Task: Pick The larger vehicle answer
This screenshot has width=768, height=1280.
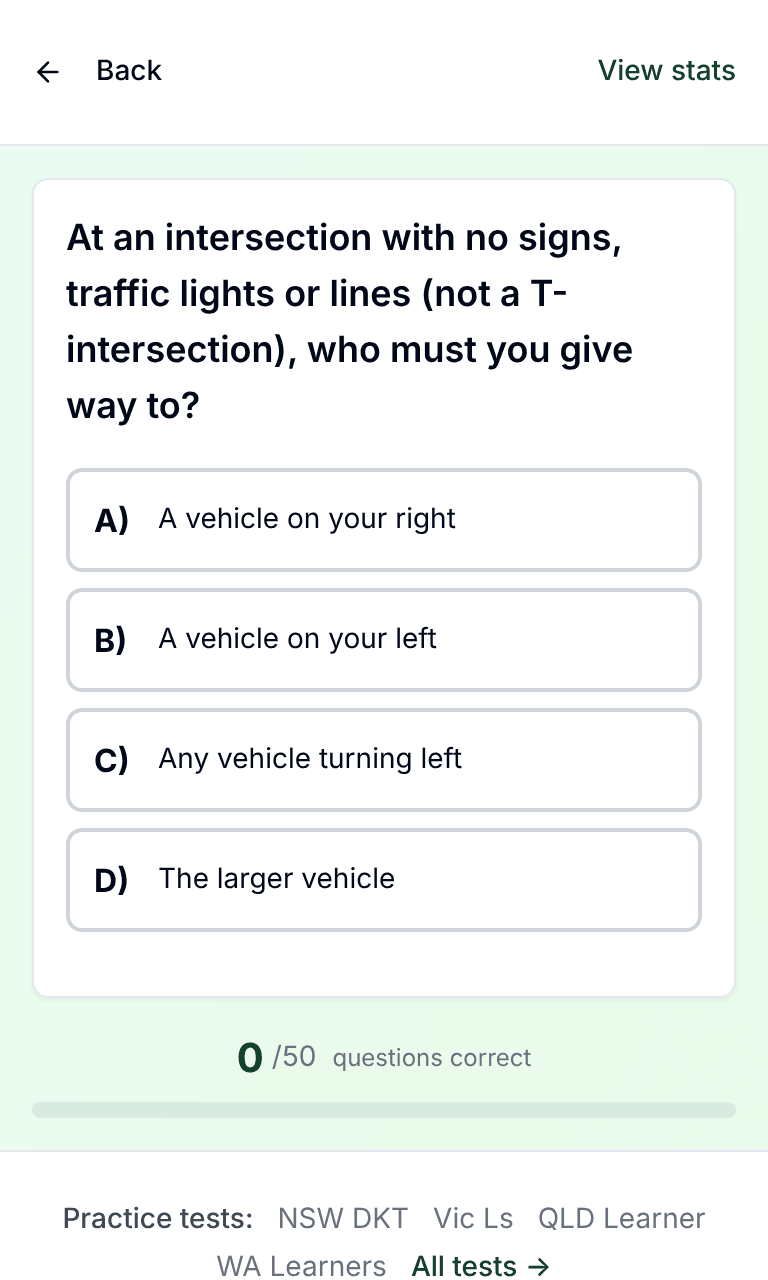Action: tap(384, 880)
